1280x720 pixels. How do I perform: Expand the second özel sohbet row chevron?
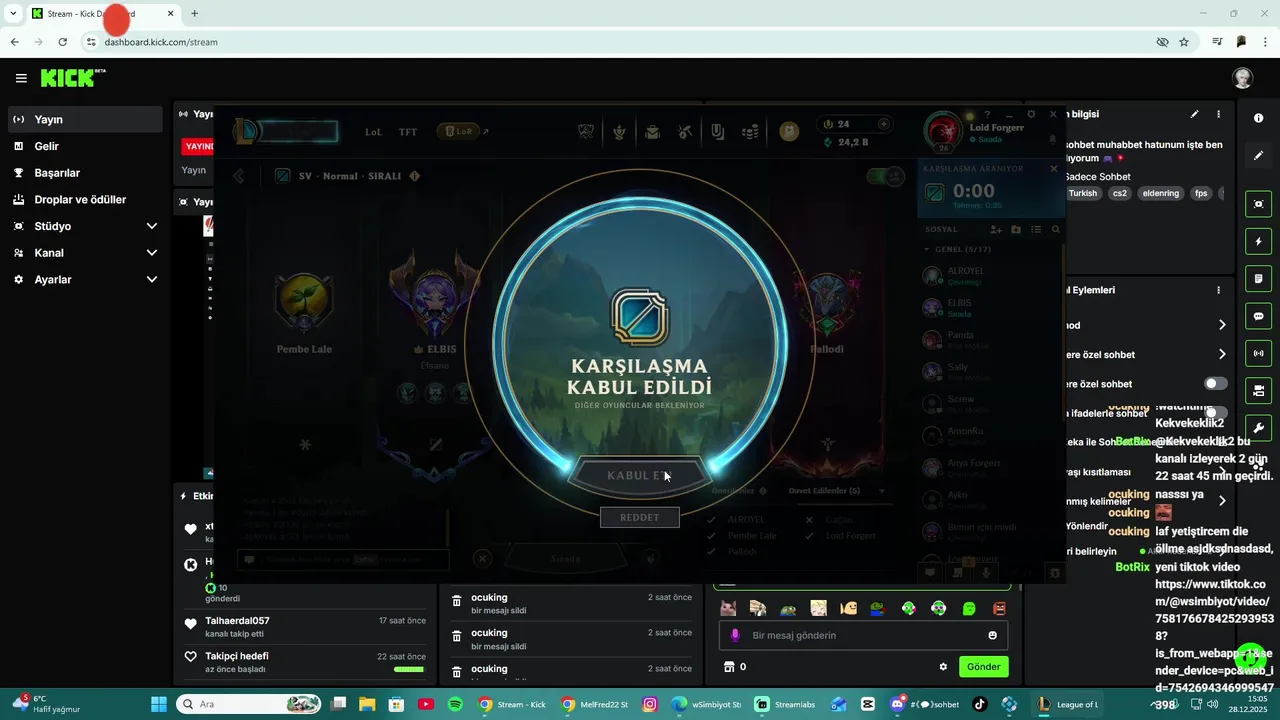tap(1222, 354)
